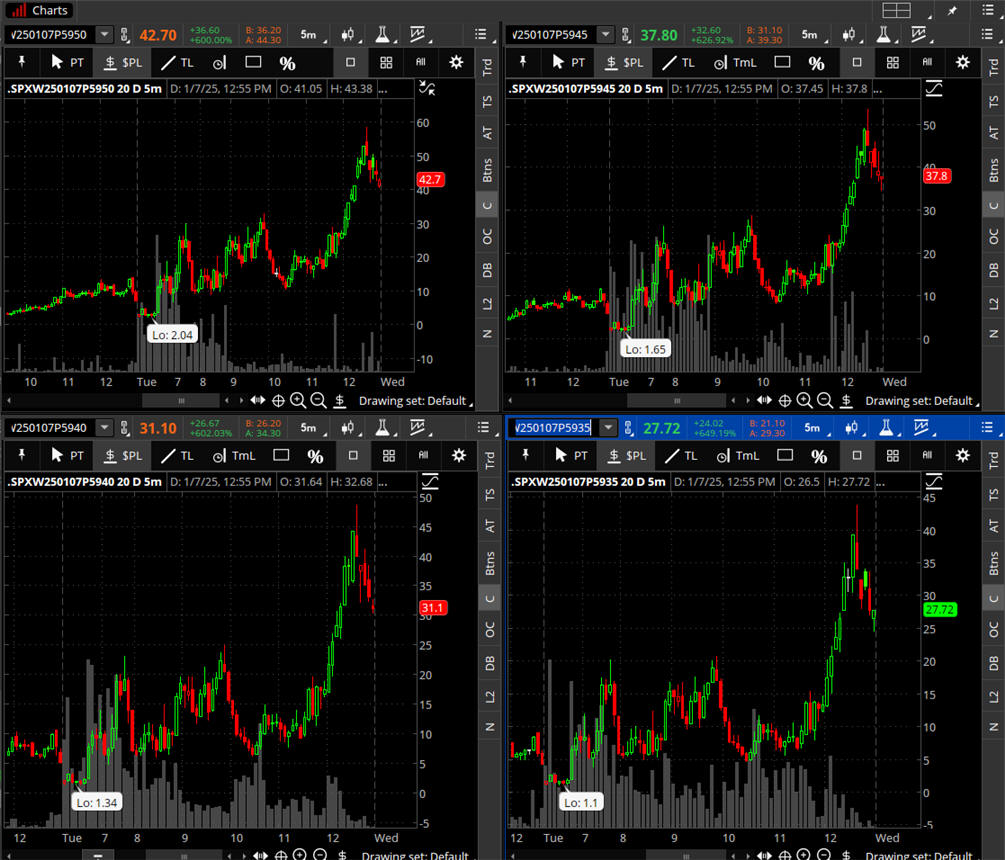Open Patterns icon on P5950 chart
The width and height of the screenshot is (1005, 860).
coord(419,35)
